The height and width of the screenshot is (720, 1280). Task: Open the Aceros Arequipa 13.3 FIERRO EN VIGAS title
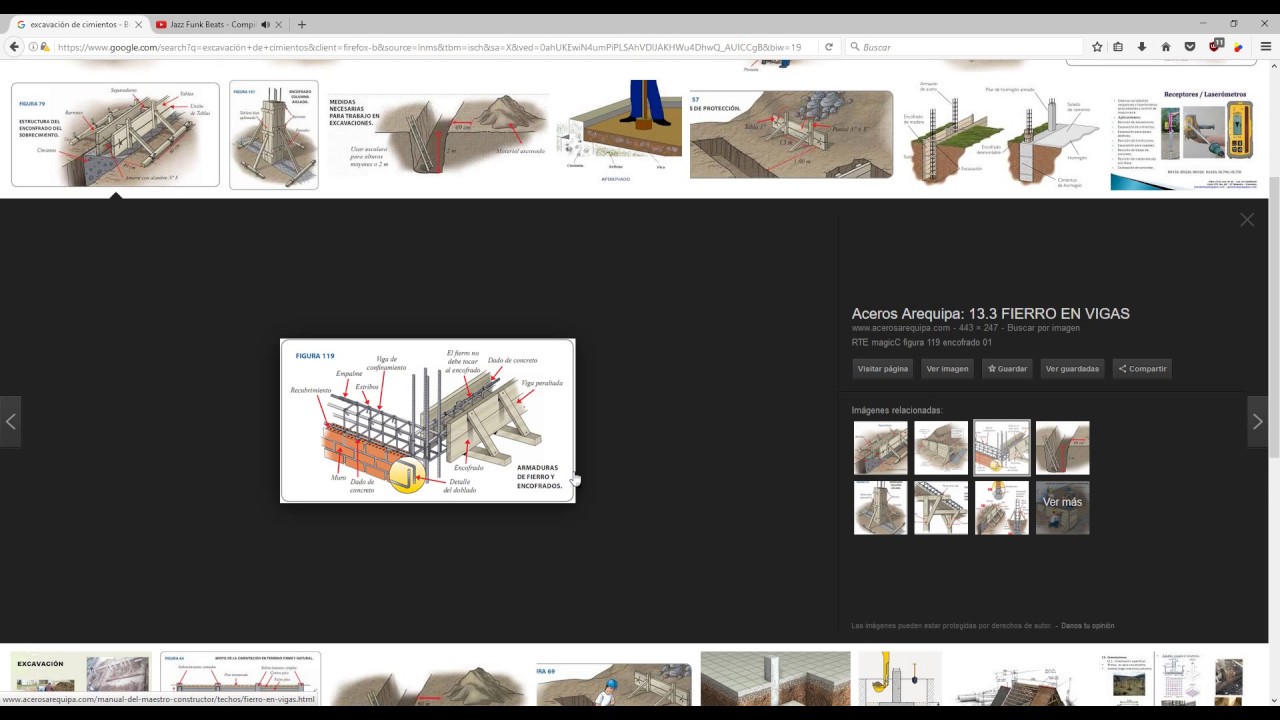tap(990, 313)
